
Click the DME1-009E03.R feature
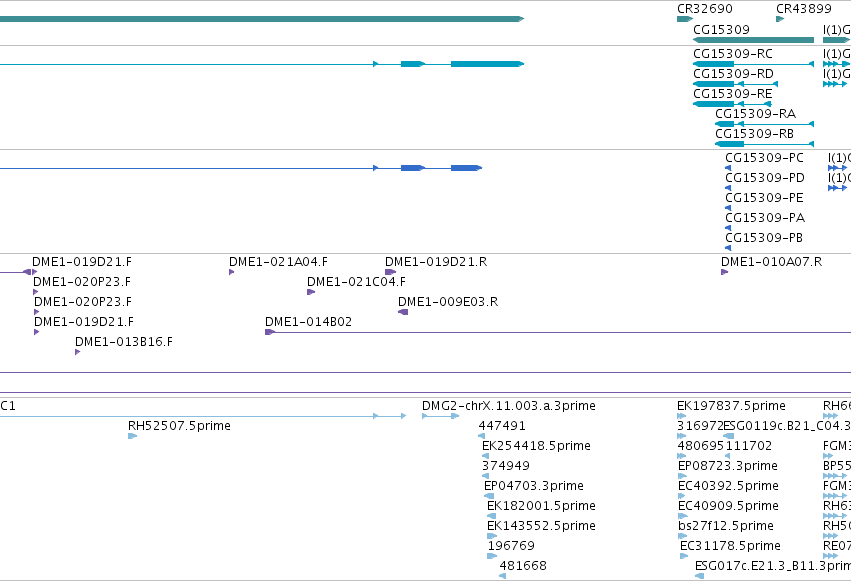point(448,302)
